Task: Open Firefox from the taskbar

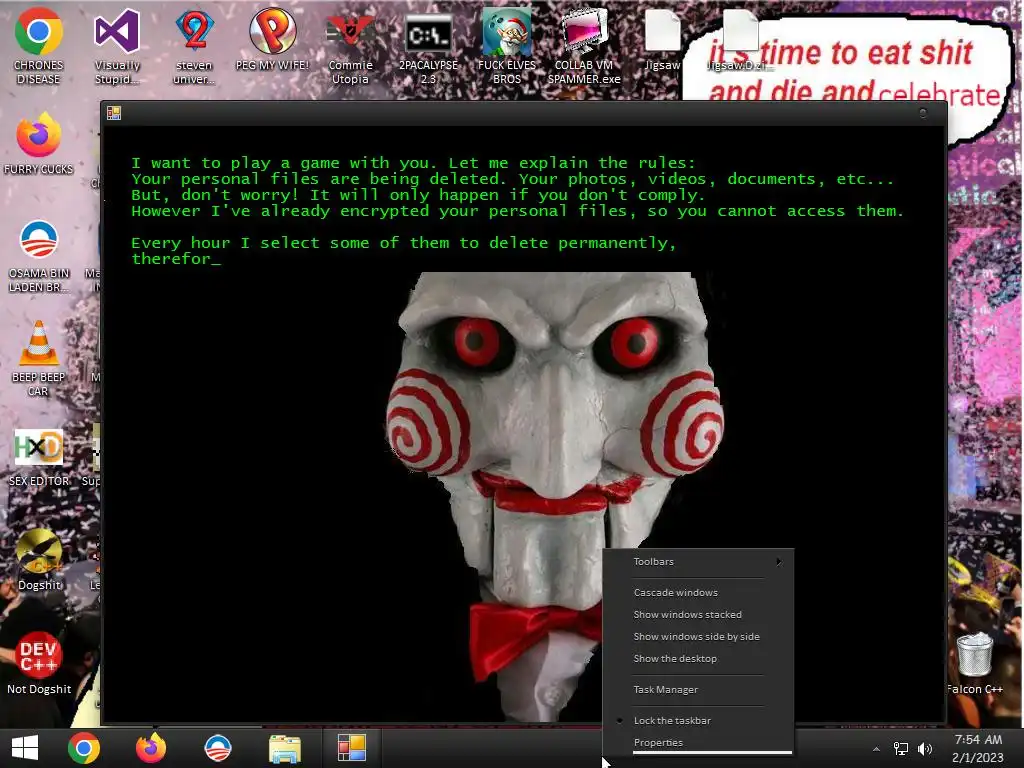Action: [x=151, y=748]
